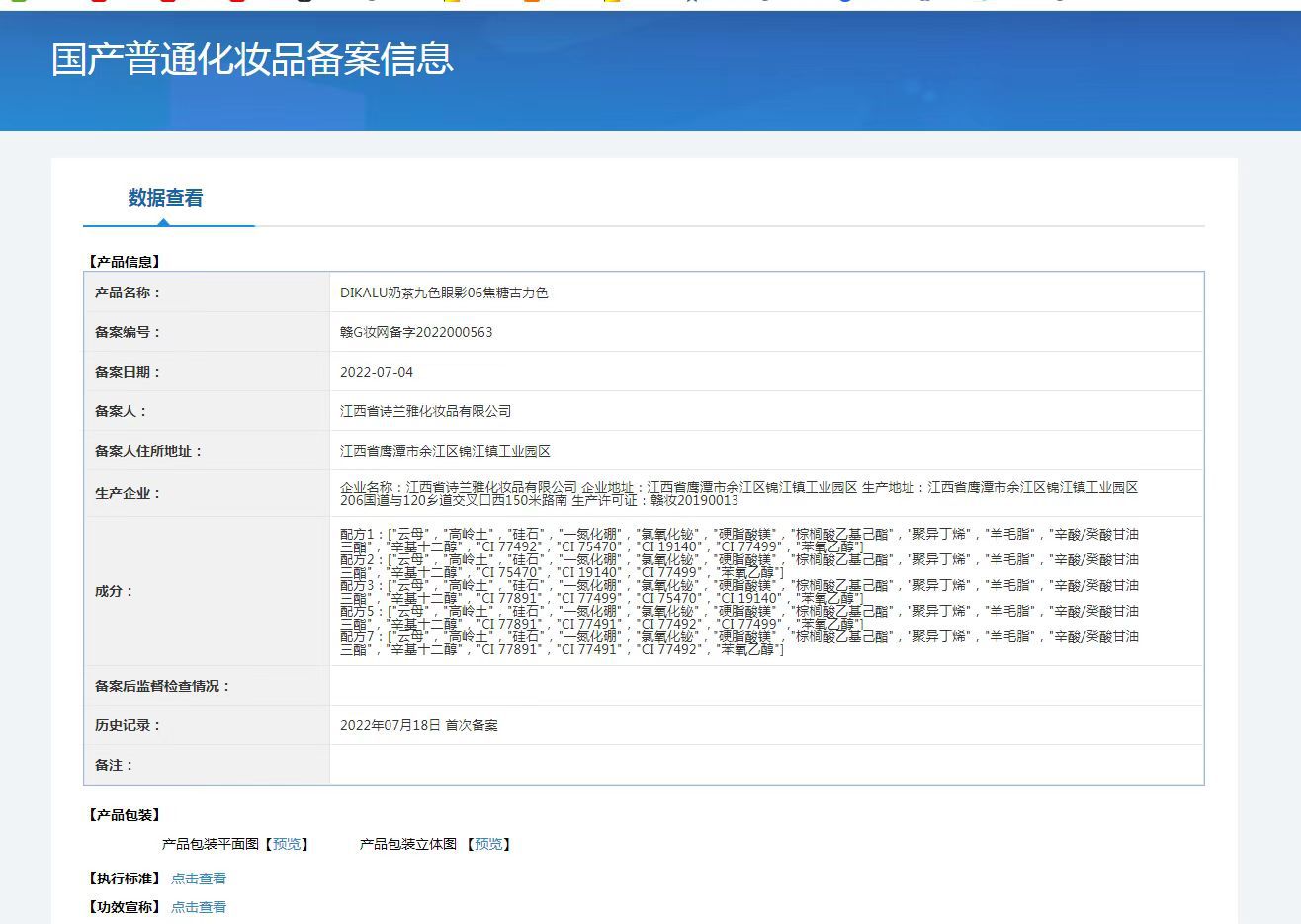Click the 产品名称： row label
Image resolution: width=1301 pixels, height=924 pixels.
pos(128,293)
